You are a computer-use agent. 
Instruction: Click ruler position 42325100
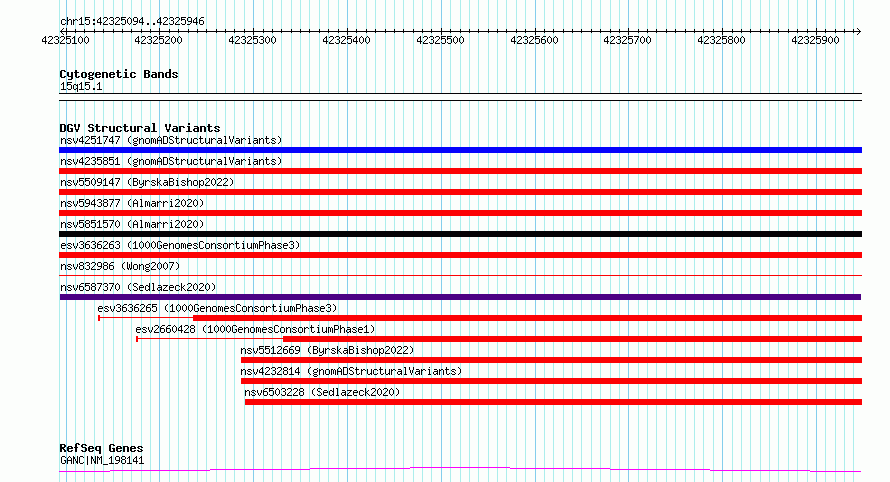(65, 40)
